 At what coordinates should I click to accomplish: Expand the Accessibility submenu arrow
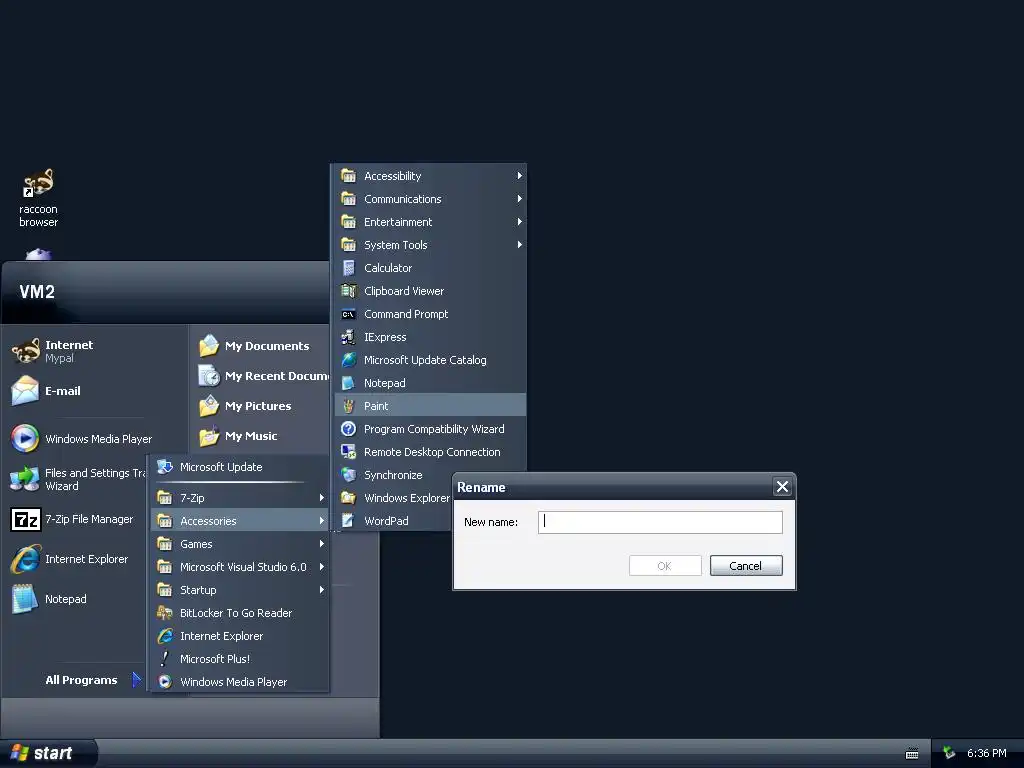(x=519, y=176)
